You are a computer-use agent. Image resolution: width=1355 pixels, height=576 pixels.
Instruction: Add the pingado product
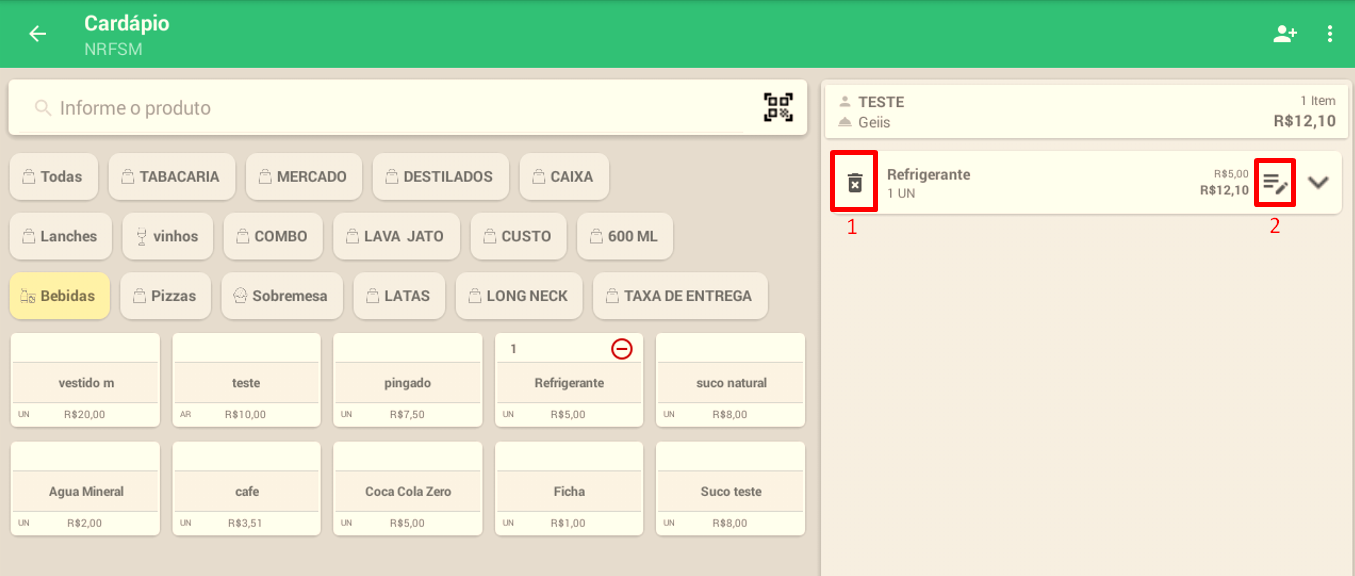(408, 380)
